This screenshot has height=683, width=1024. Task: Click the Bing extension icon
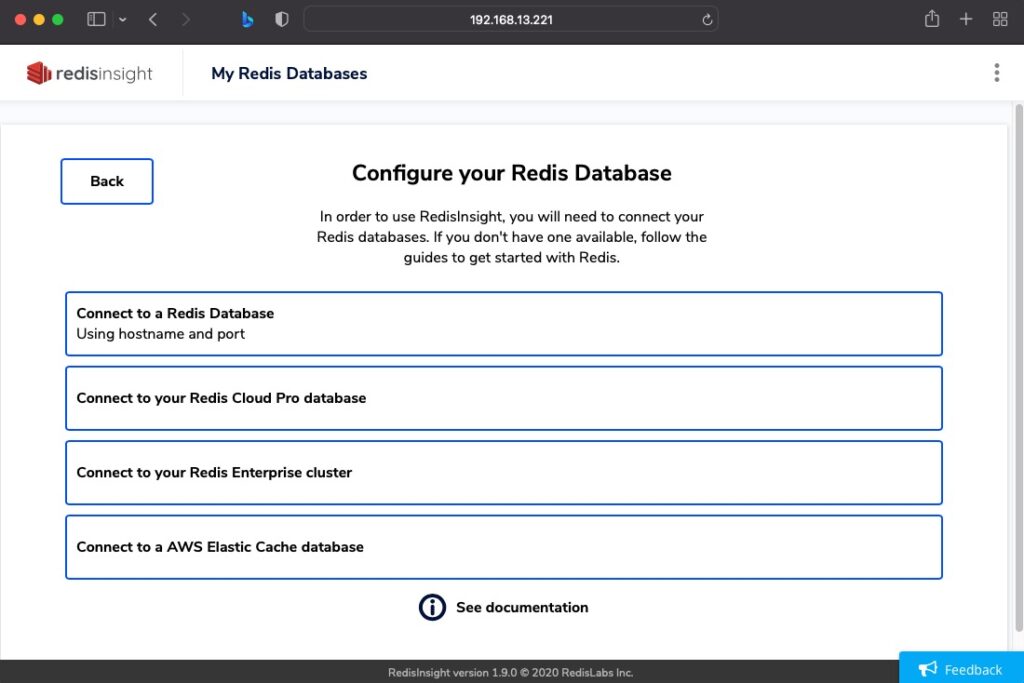[x=247, y=20]
